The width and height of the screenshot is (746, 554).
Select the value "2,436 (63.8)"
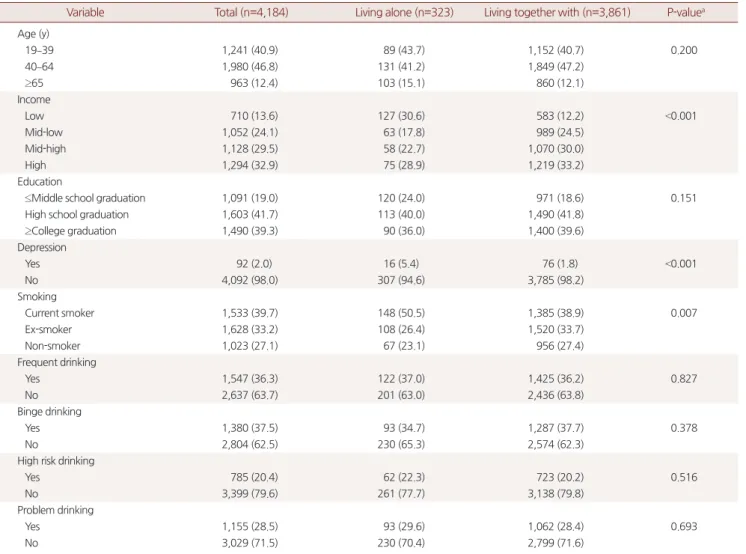click(556, 395)
